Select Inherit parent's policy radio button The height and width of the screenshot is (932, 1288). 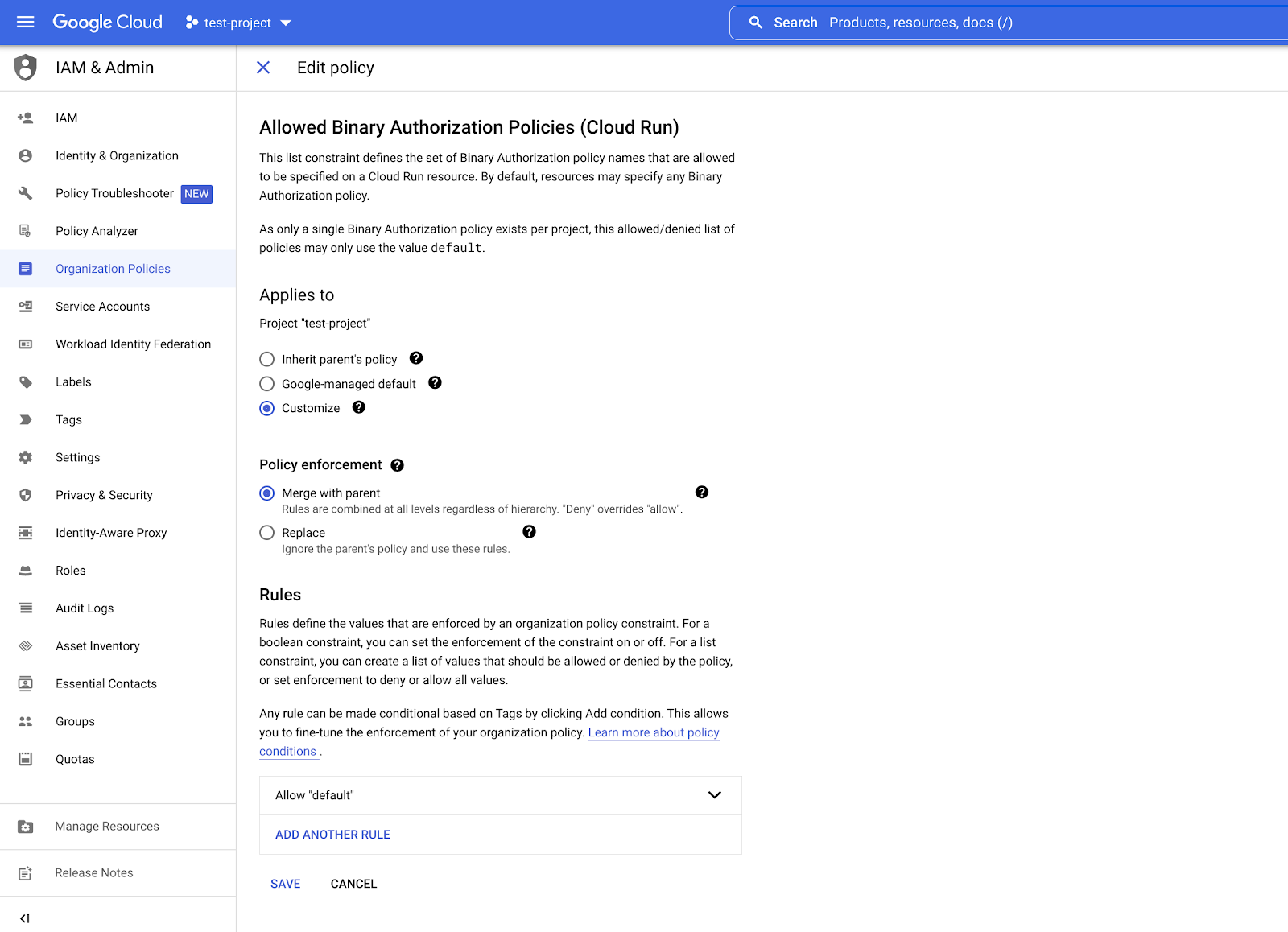click(x=267, y=359)
